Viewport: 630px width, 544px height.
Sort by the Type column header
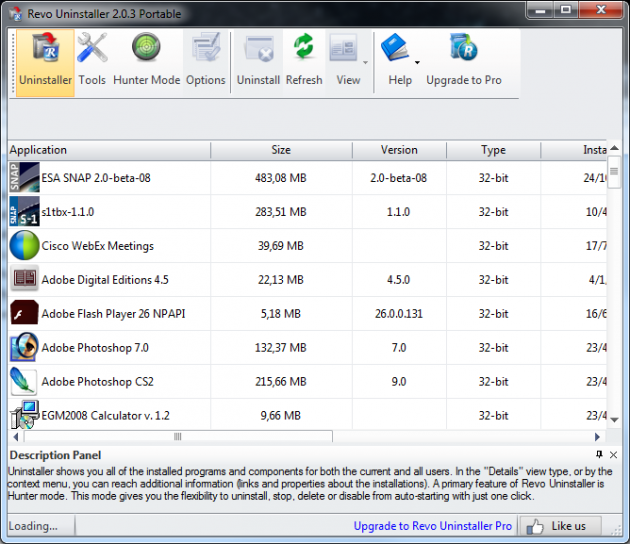click(493, 150)
